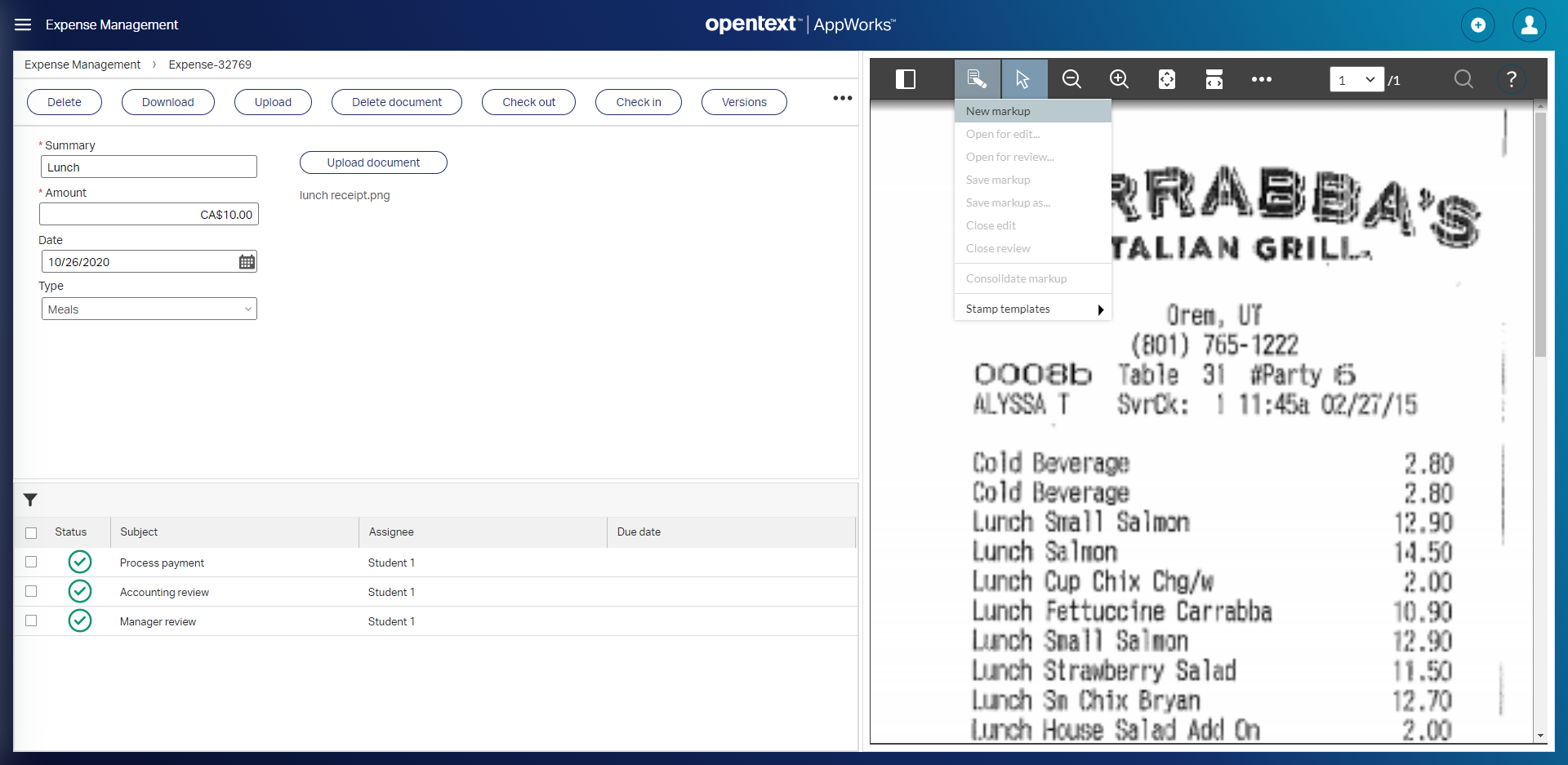Click the Upload button
This screenshot has height=765, width=1568.
273,102
